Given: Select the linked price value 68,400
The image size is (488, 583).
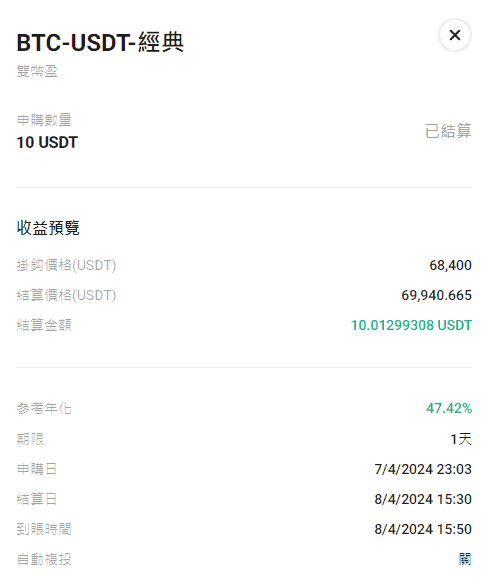Looking at the screenshot, I should [450, 265].
